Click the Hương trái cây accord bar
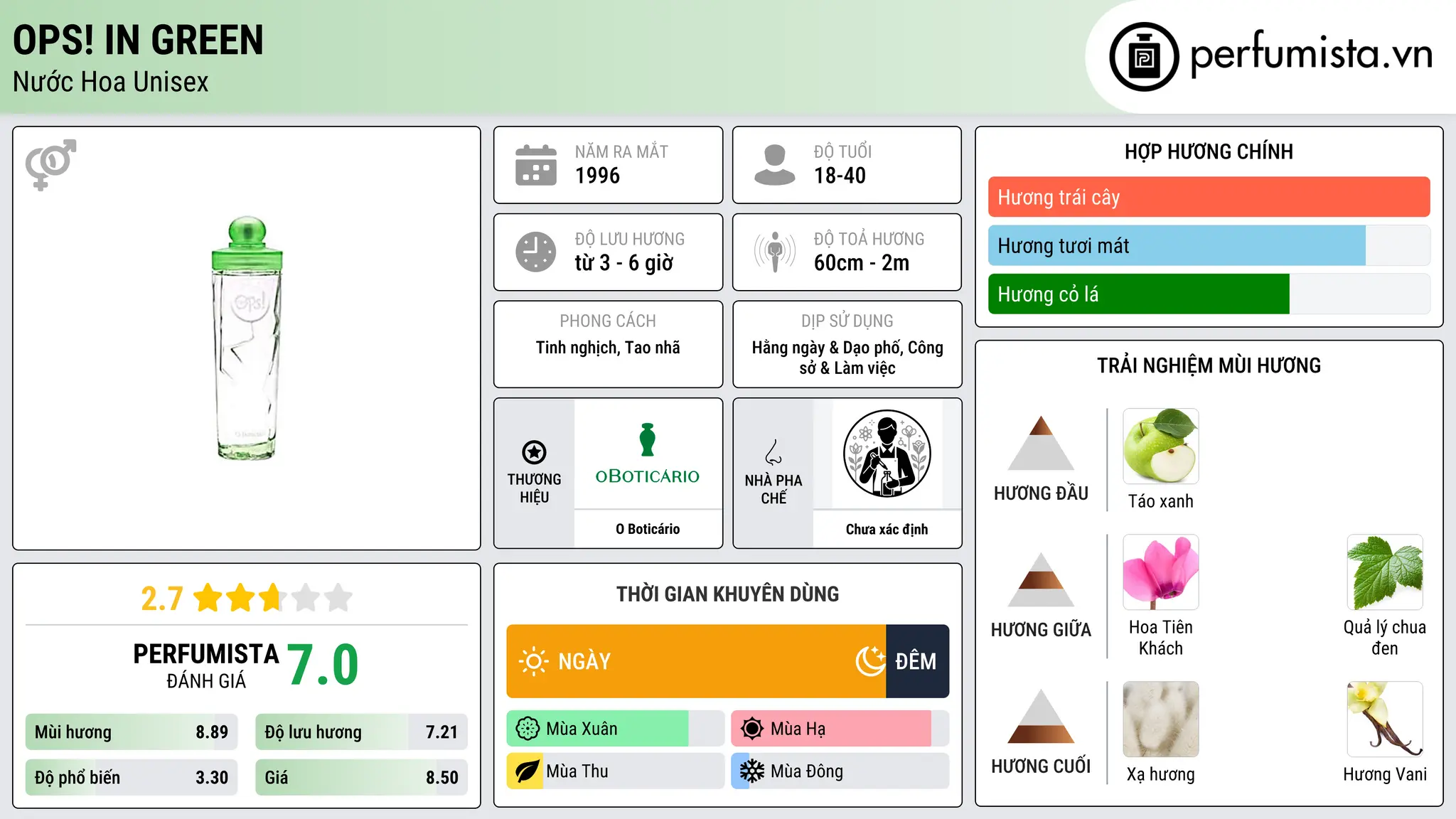 [1209, 197]
